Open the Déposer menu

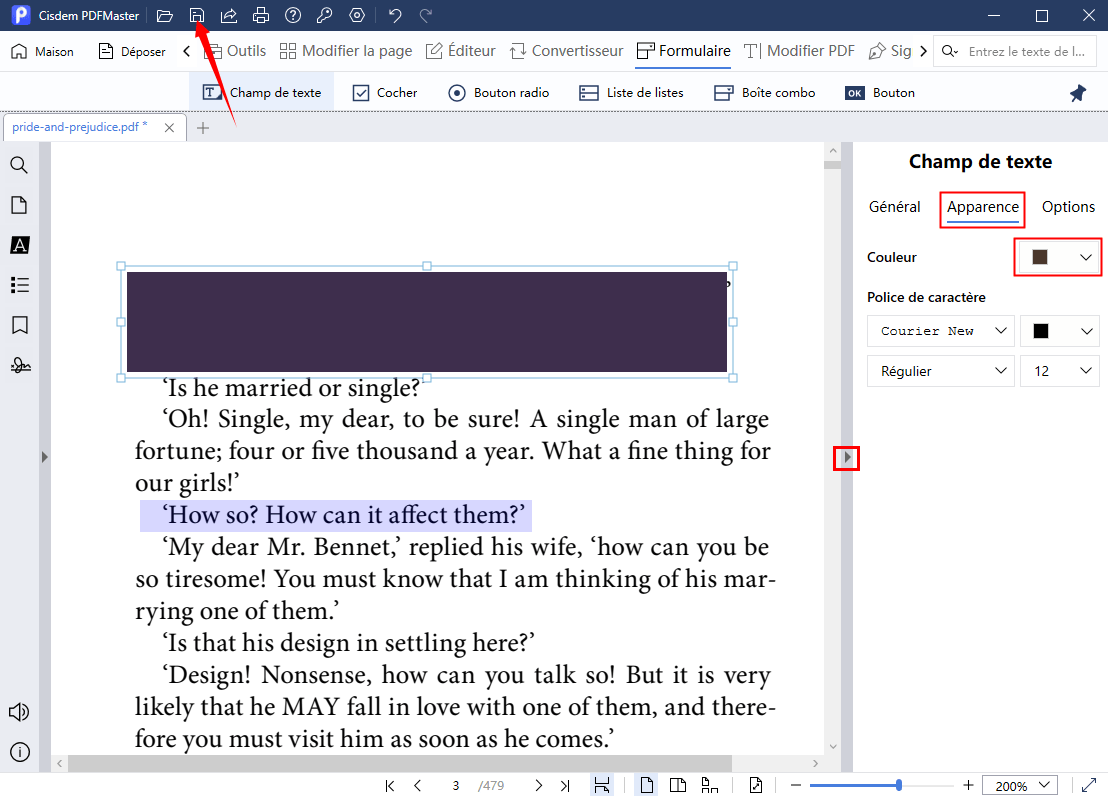[x=132, y=52]
